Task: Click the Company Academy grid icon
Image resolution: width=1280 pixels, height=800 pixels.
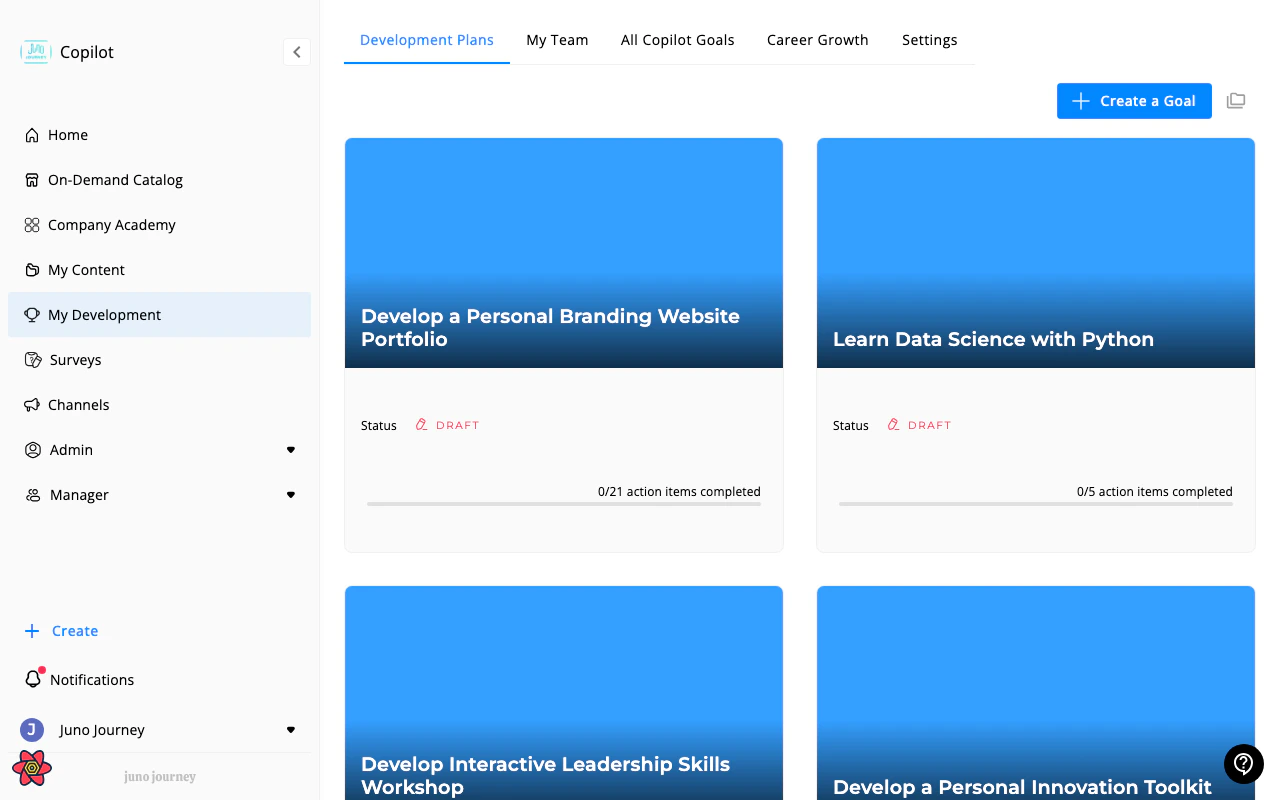Action: tap(32, 225)
